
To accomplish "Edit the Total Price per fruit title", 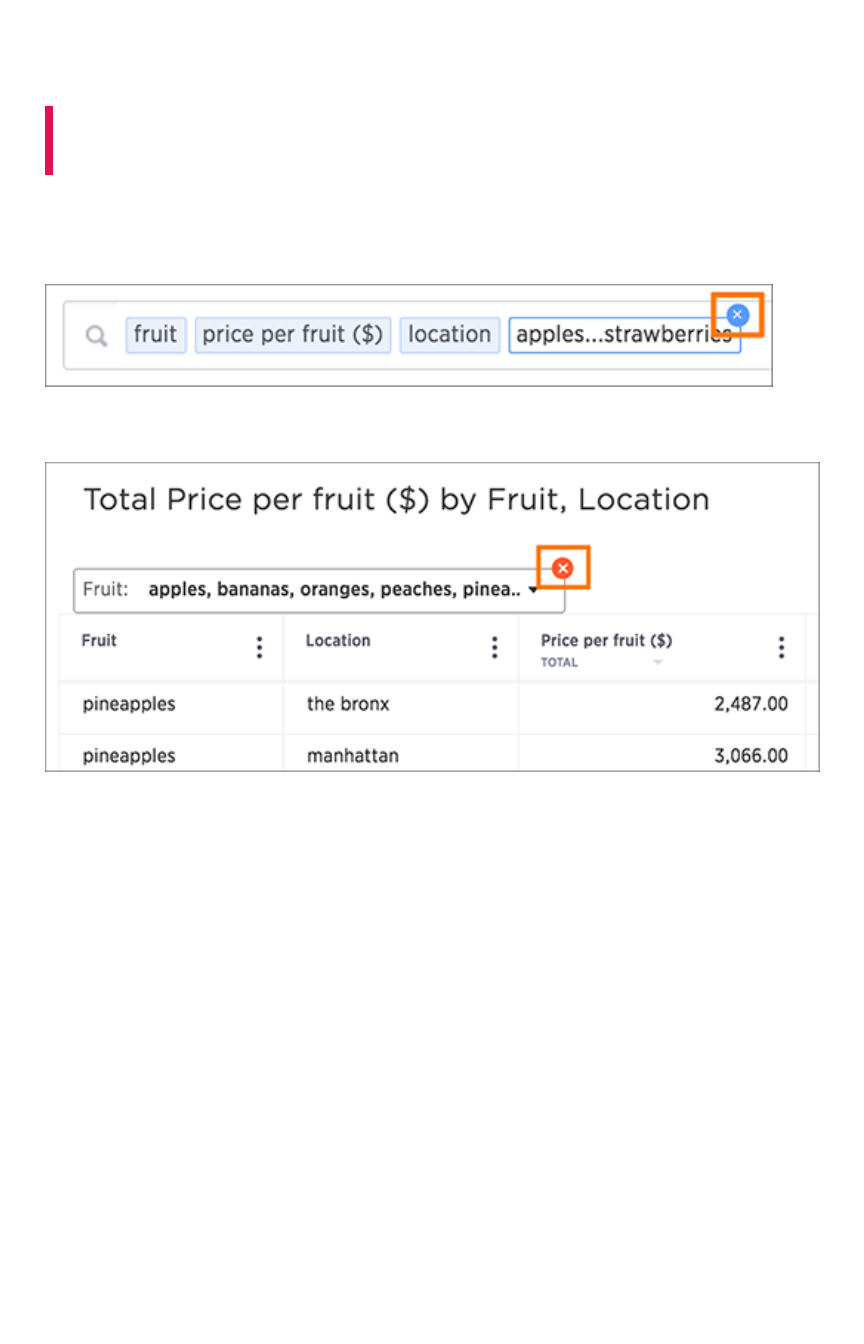I will coord(396,499).
